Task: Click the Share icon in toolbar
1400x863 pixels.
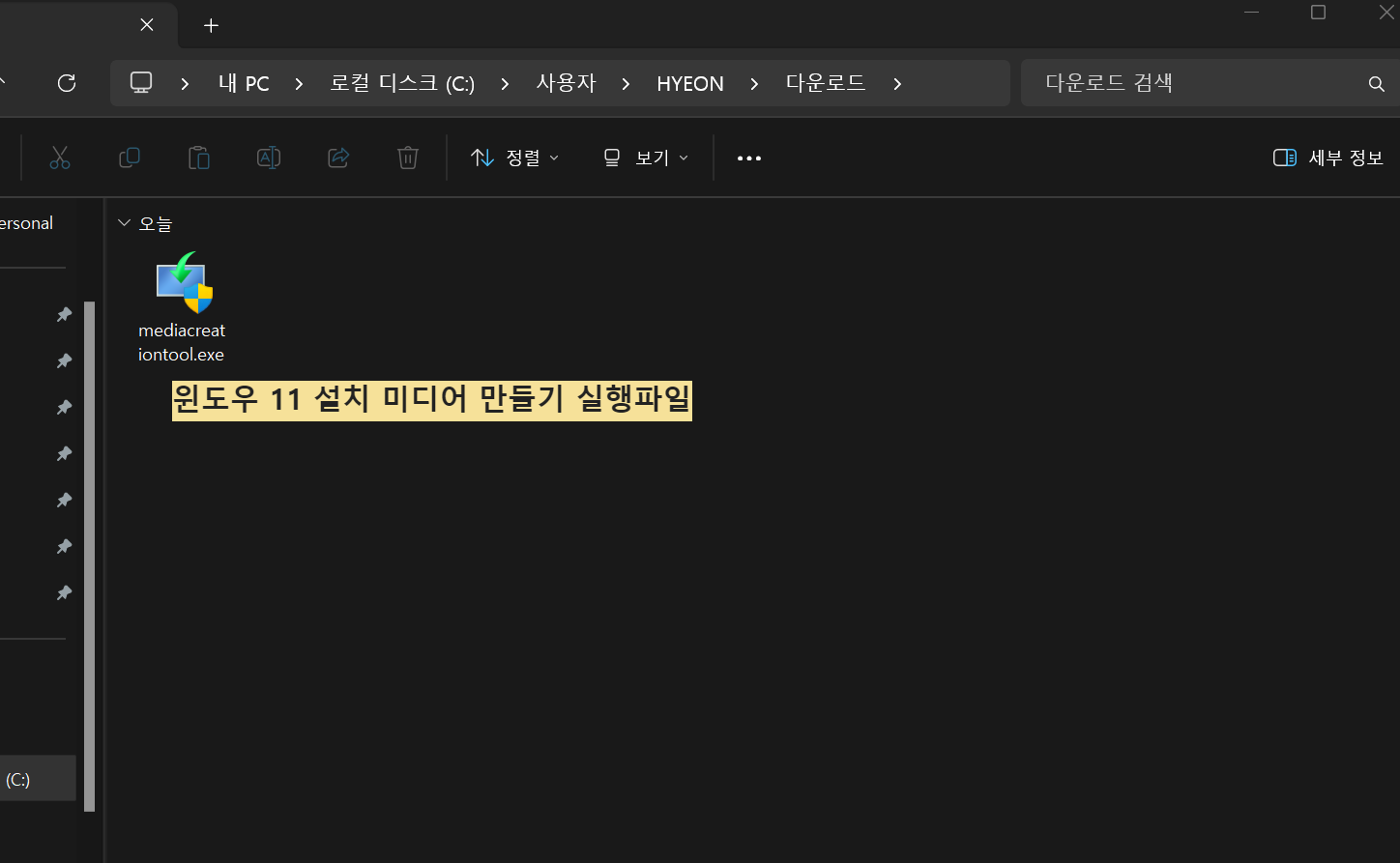Action: pyautogui.click(x=338, y=158)
